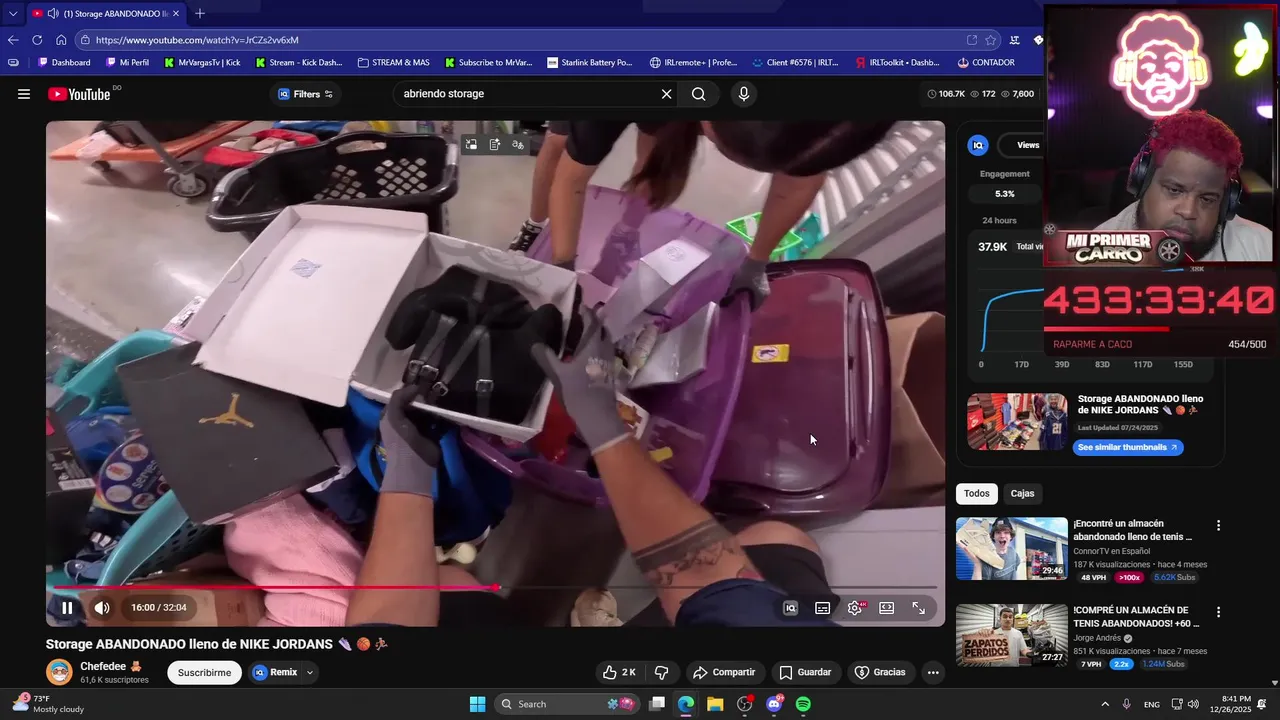Go to the YouTube home logo
This screenshot has width=1280, height=720.
click(79, 94)
